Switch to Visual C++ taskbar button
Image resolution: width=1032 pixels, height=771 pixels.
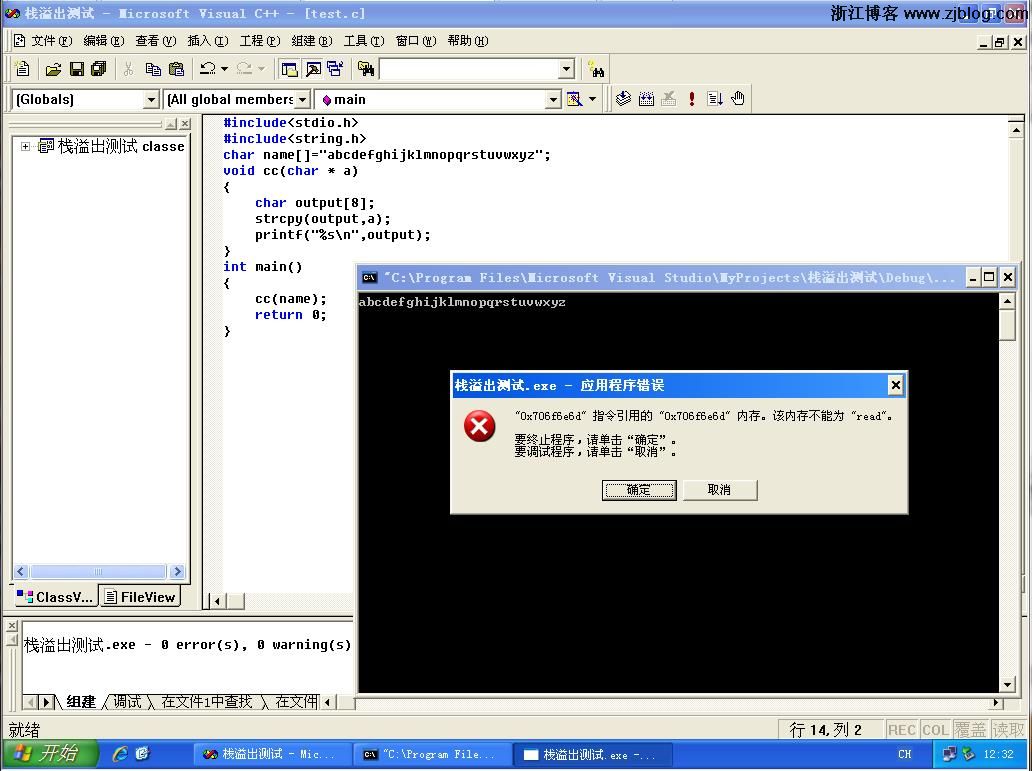tap(271, 755)
